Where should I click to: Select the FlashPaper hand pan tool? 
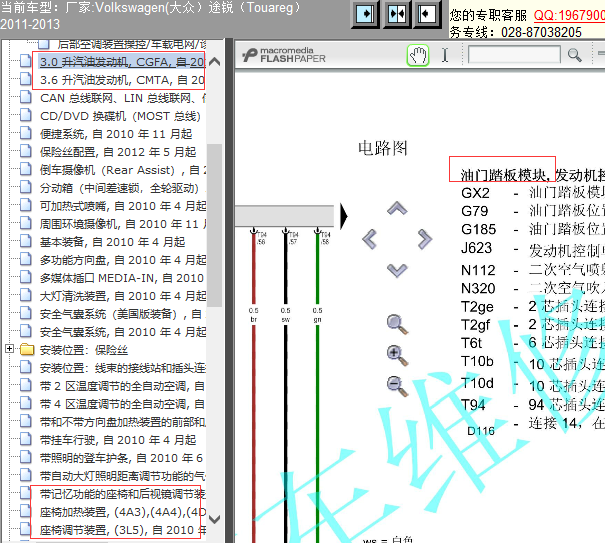418,56
